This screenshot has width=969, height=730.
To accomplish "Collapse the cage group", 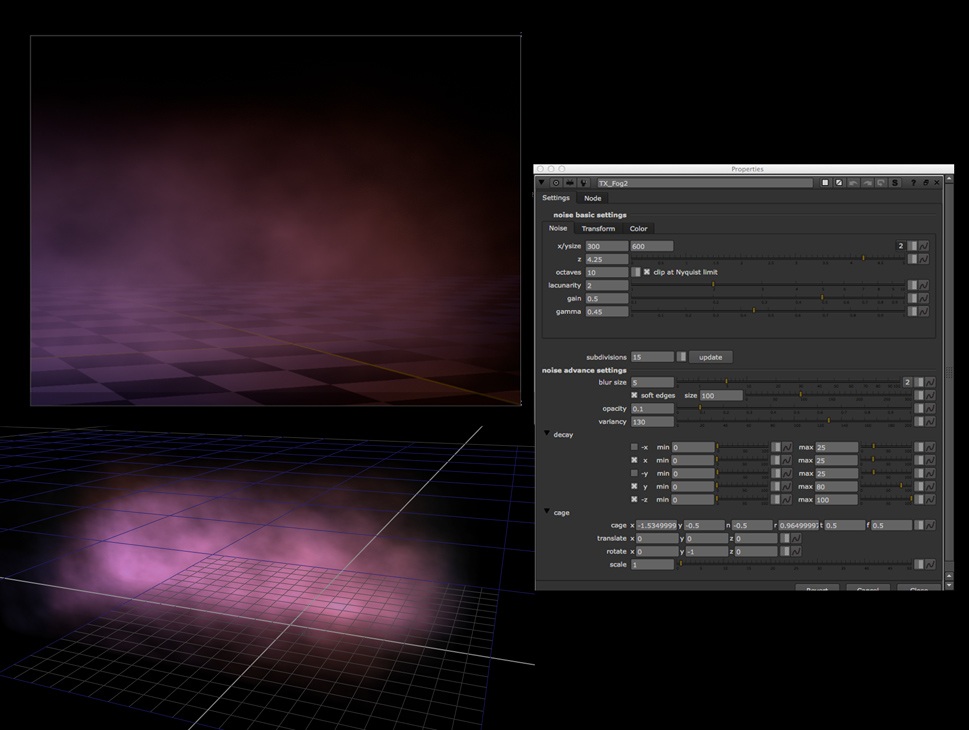I will [x=547, y=512].
